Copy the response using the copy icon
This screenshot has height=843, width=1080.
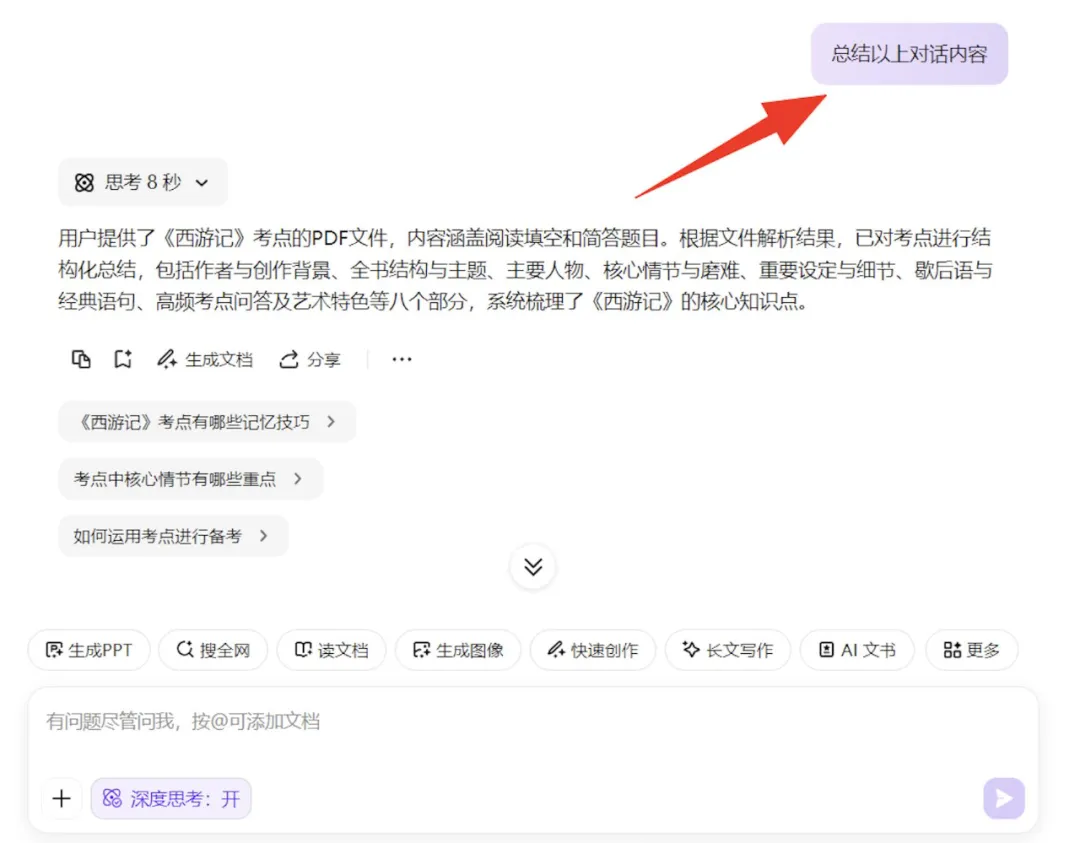click(x=81, y=359)
